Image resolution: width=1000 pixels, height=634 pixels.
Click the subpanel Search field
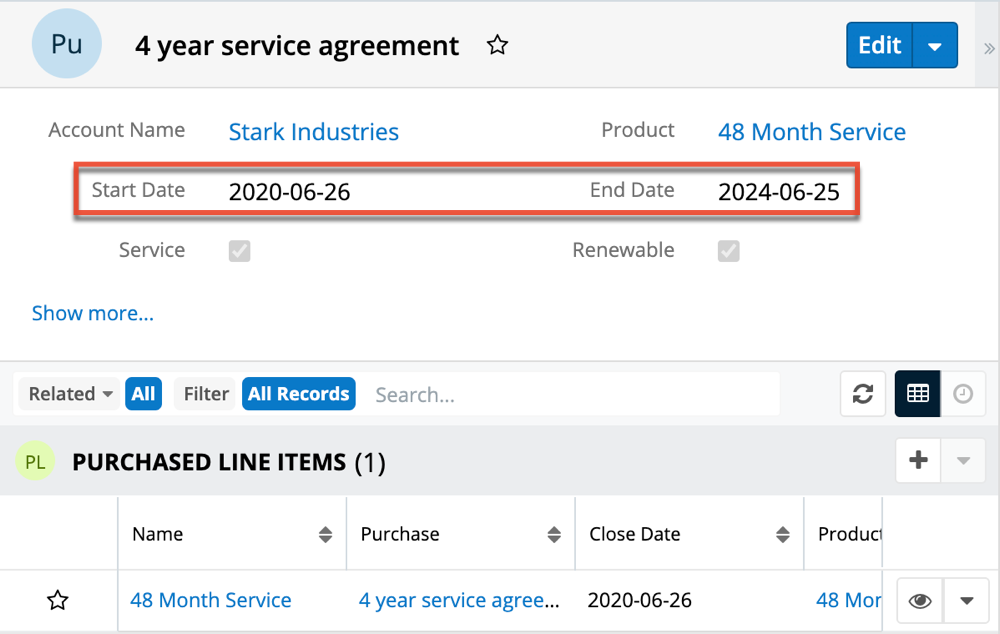(570, 394)
